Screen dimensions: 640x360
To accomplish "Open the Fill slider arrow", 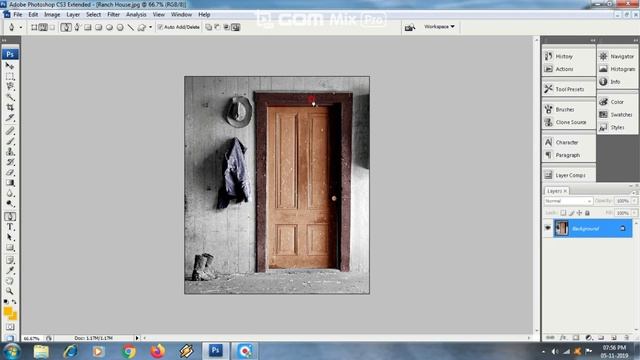I will (634, 213).
